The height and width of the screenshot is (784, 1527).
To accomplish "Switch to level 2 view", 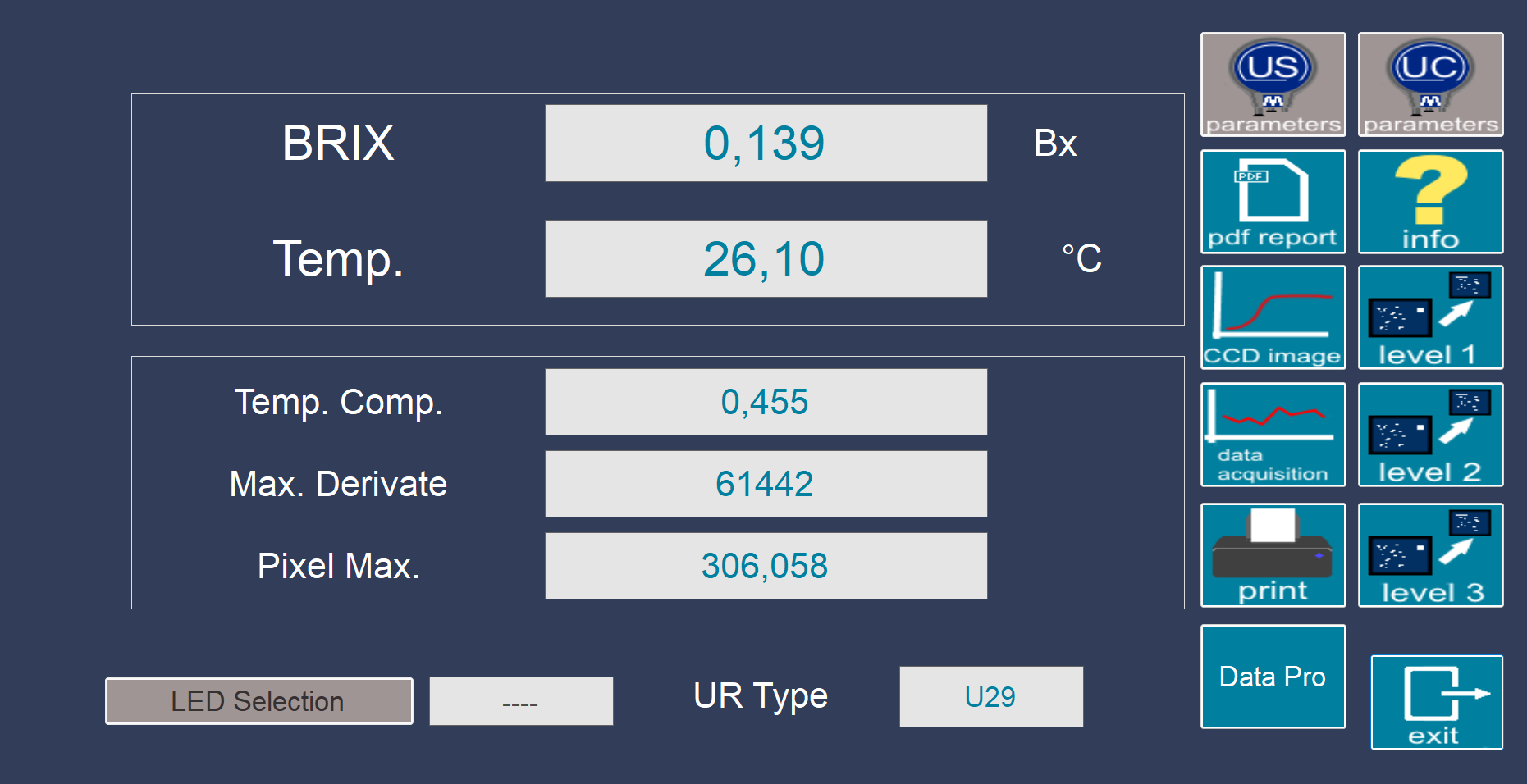I will pos(1430,435).
